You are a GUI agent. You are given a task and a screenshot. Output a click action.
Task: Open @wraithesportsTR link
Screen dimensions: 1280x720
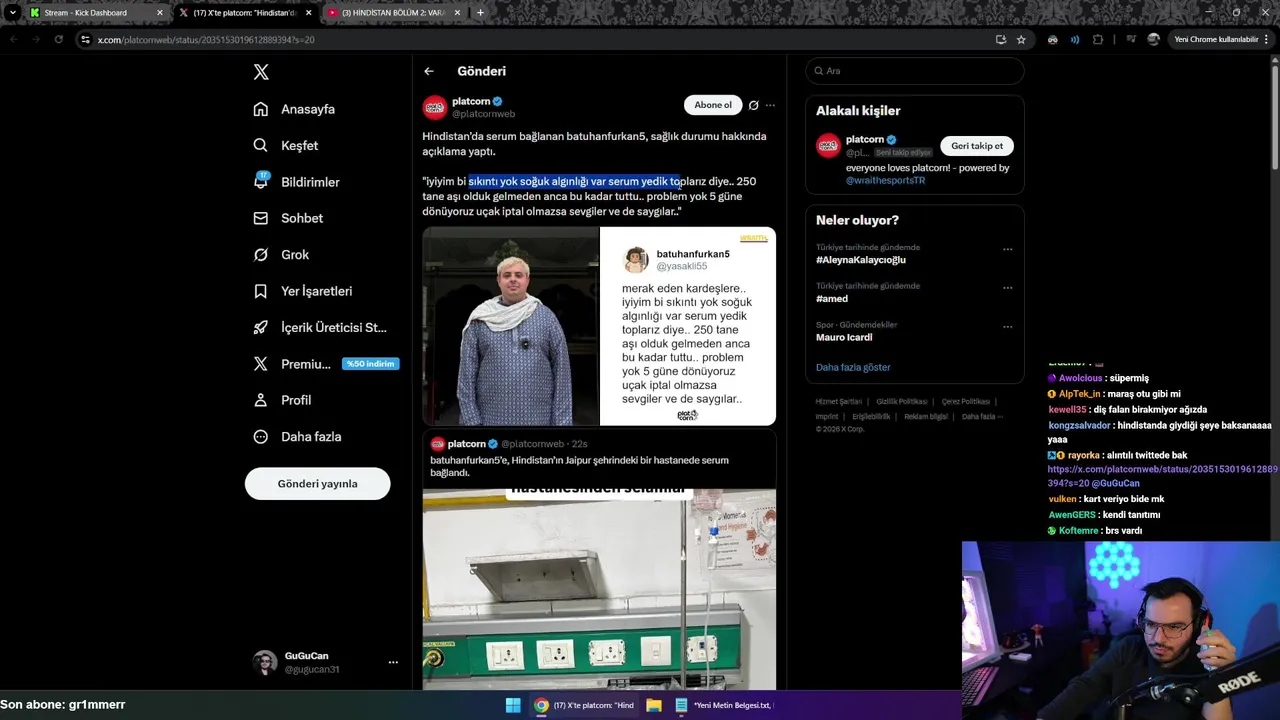[885, 181]
